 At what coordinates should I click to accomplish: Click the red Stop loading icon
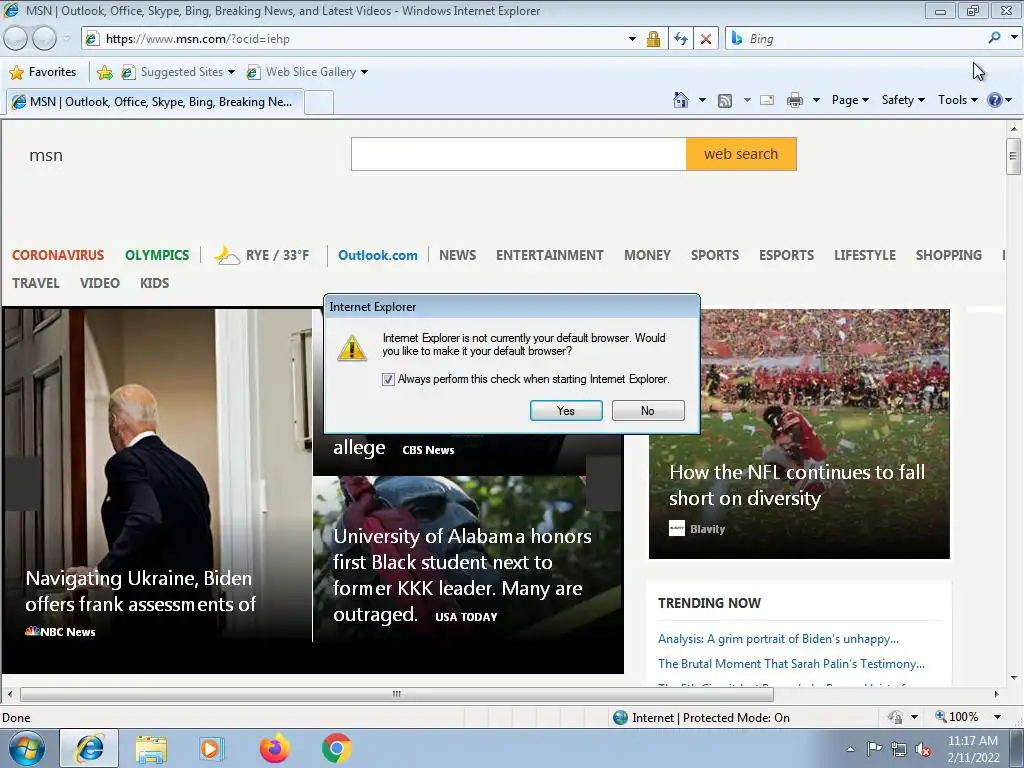pos(706,39)
